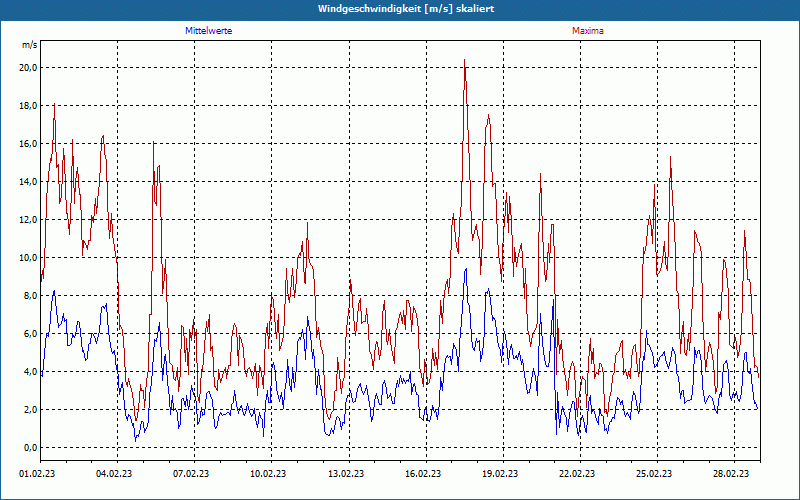
Task: Click the '10.02.23' date label
Action: click(268, 474)
